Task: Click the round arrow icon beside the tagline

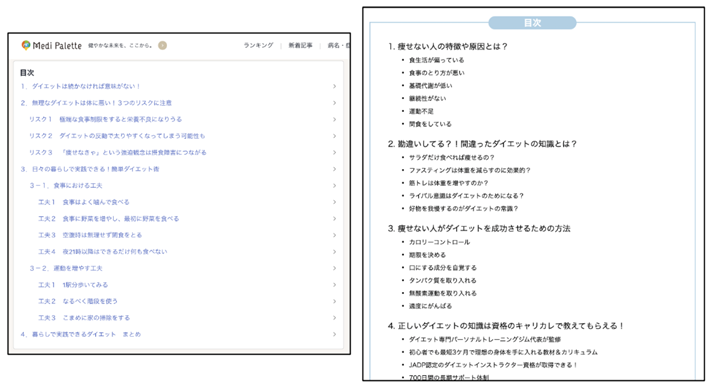Action: click(x=162, y=45)
